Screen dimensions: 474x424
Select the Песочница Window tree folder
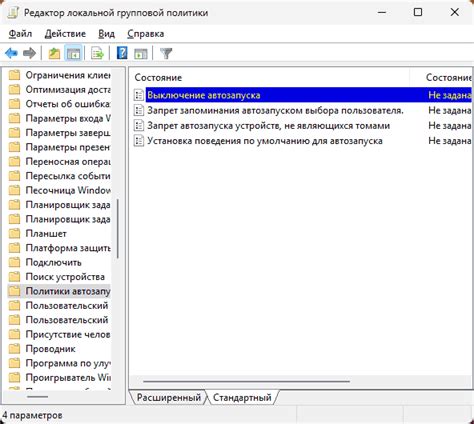click(x=68, y=190)
